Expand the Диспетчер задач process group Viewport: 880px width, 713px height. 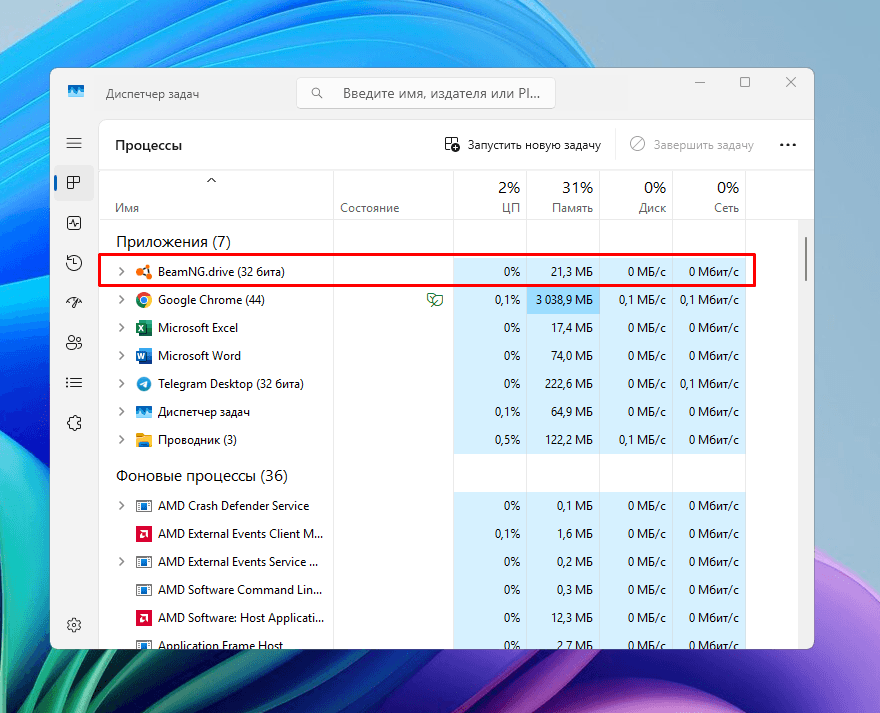(121, 412)
